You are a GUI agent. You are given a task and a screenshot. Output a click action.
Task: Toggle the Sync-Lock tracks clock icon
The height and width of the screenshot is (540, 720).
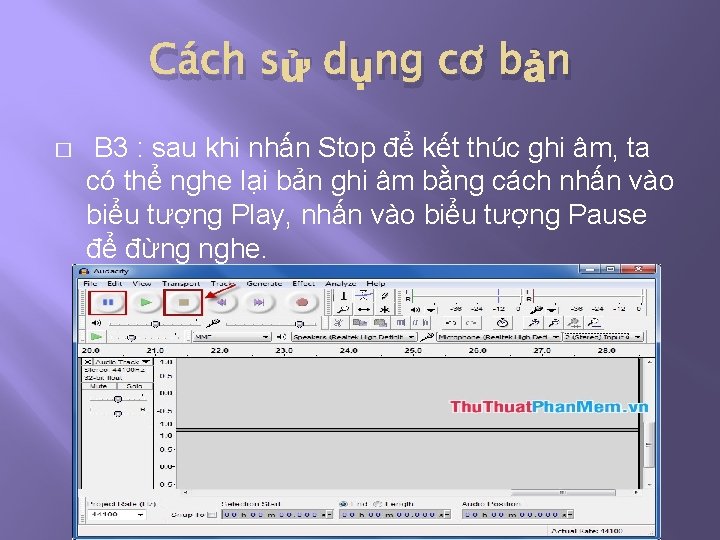pos(502,323)
